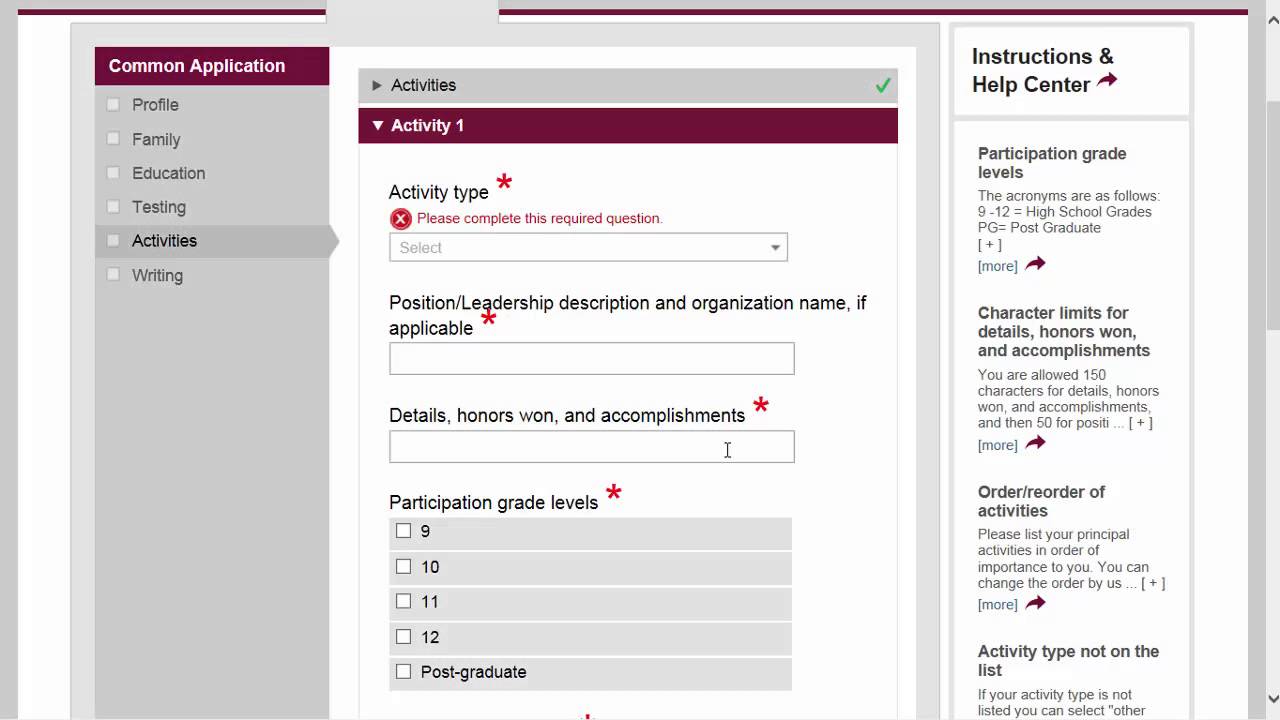Image resolution: width=1280 pixels, height=720 pixels.
Task: Expand the collapsed Activities section
Action: pyautogui.click(x=377, y=86)
